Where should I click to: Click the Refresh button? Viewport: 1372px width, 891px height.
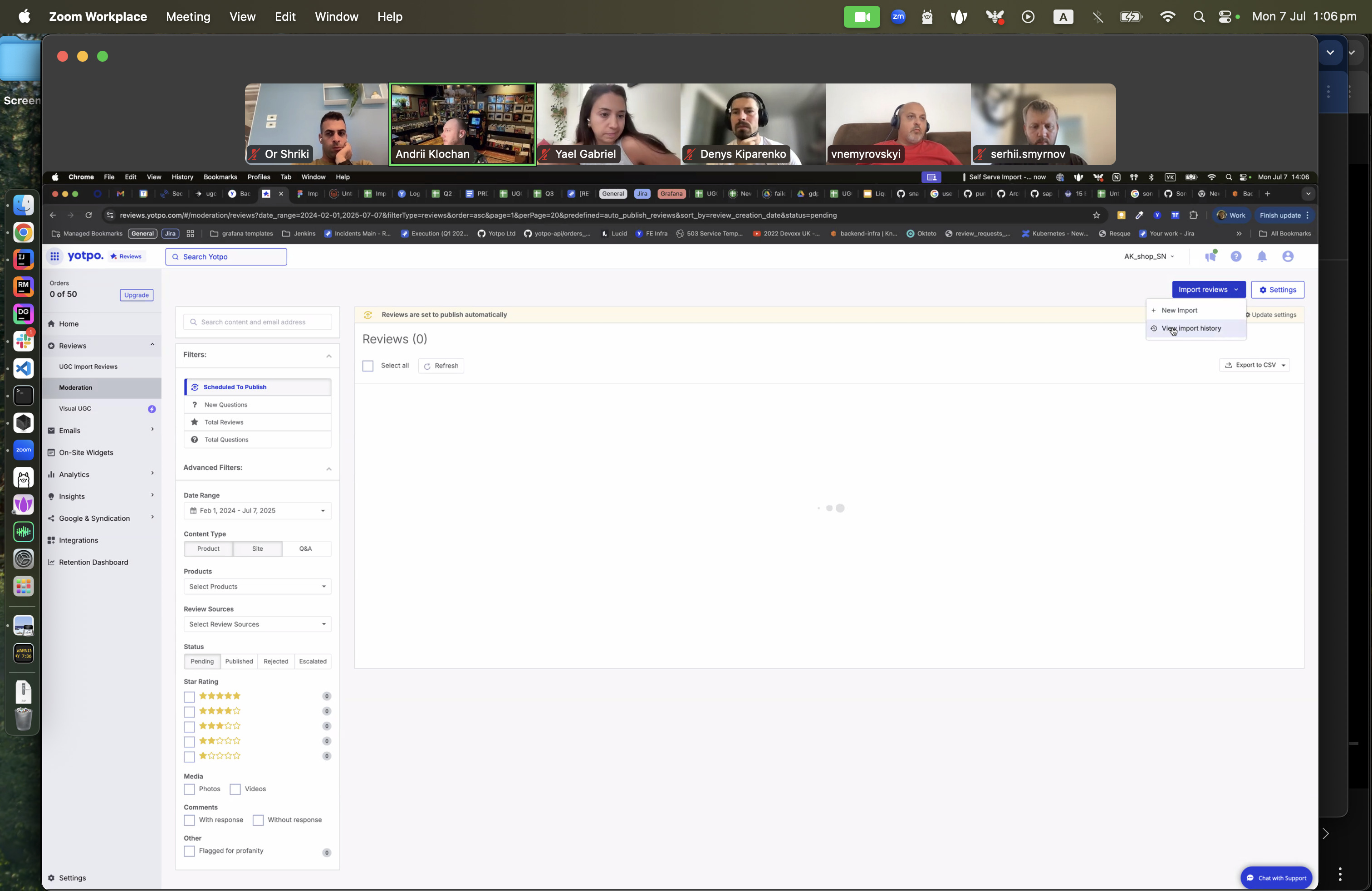click(x=441, y=366)
